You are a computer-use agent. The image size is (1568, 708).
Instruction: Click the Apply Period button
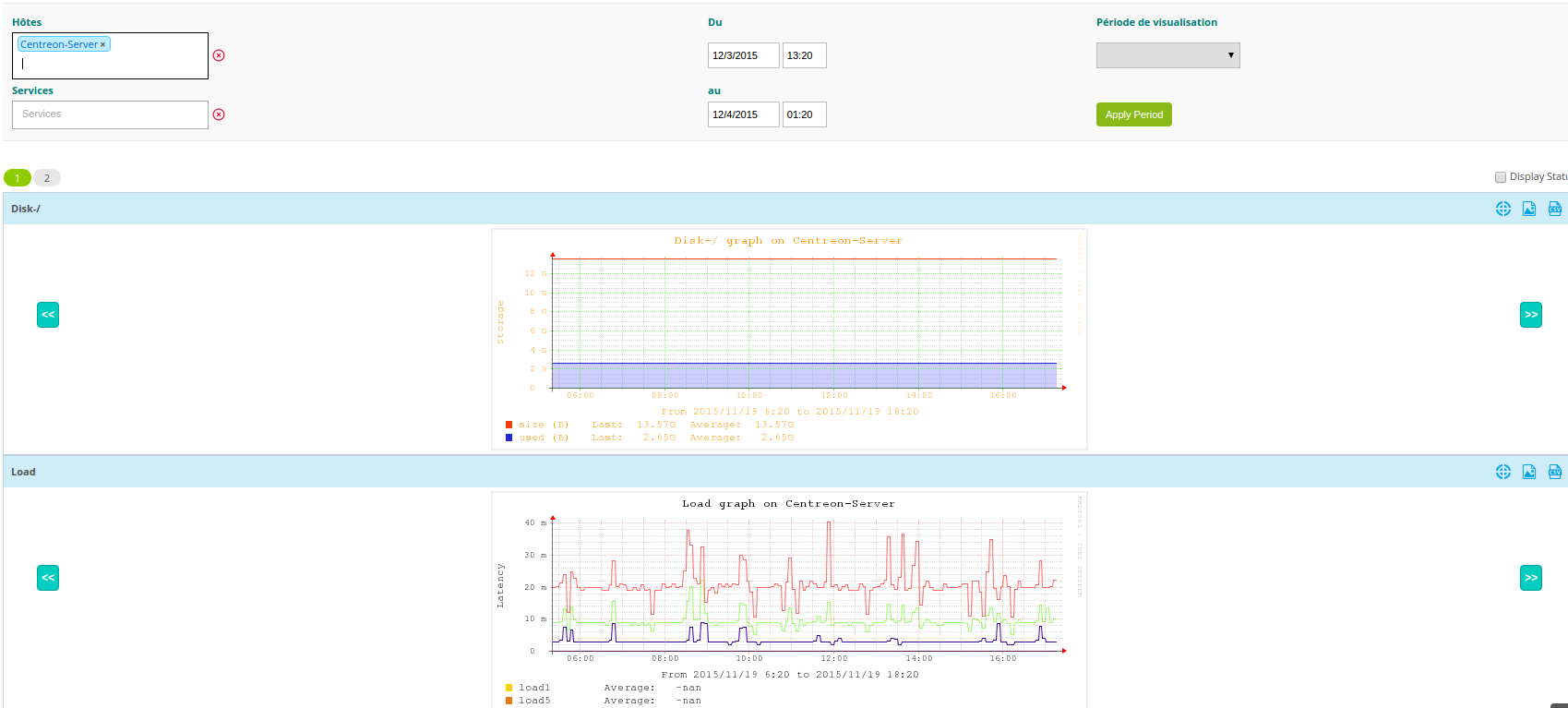pos(1133,114)
